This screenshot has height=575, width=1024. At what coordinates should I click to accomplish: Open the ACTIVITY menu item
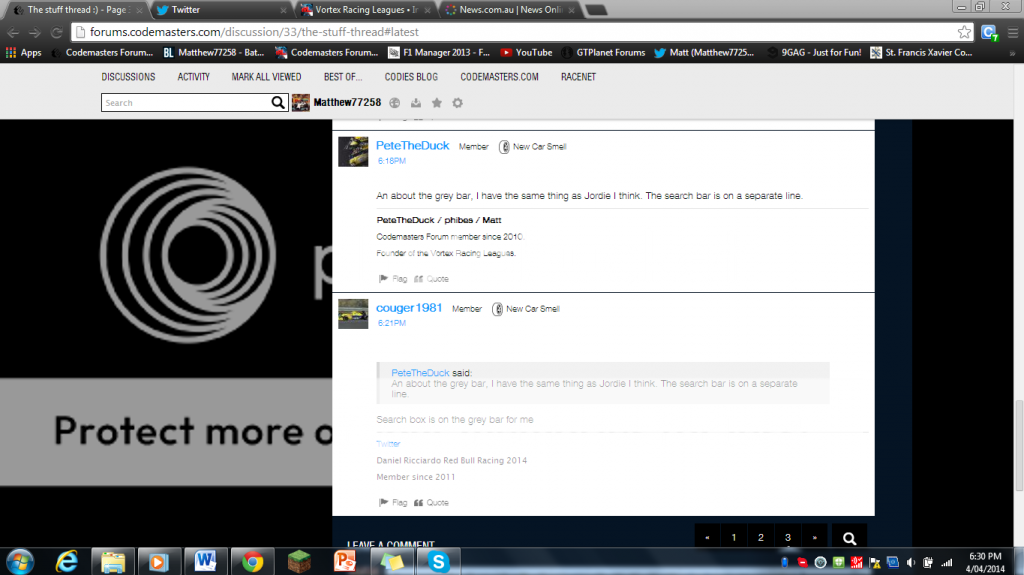tap(193, 77)
